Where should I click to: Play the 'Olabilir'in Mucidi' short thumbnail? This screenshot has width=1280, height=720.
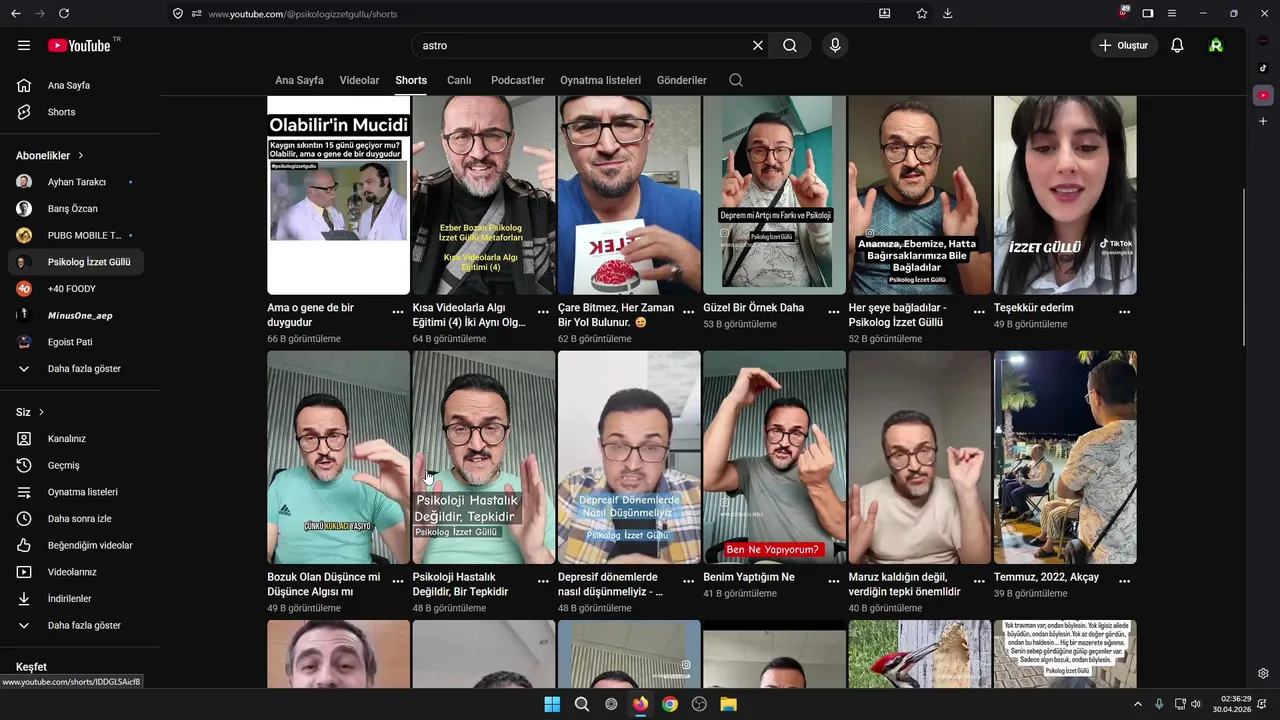[338, 194]
